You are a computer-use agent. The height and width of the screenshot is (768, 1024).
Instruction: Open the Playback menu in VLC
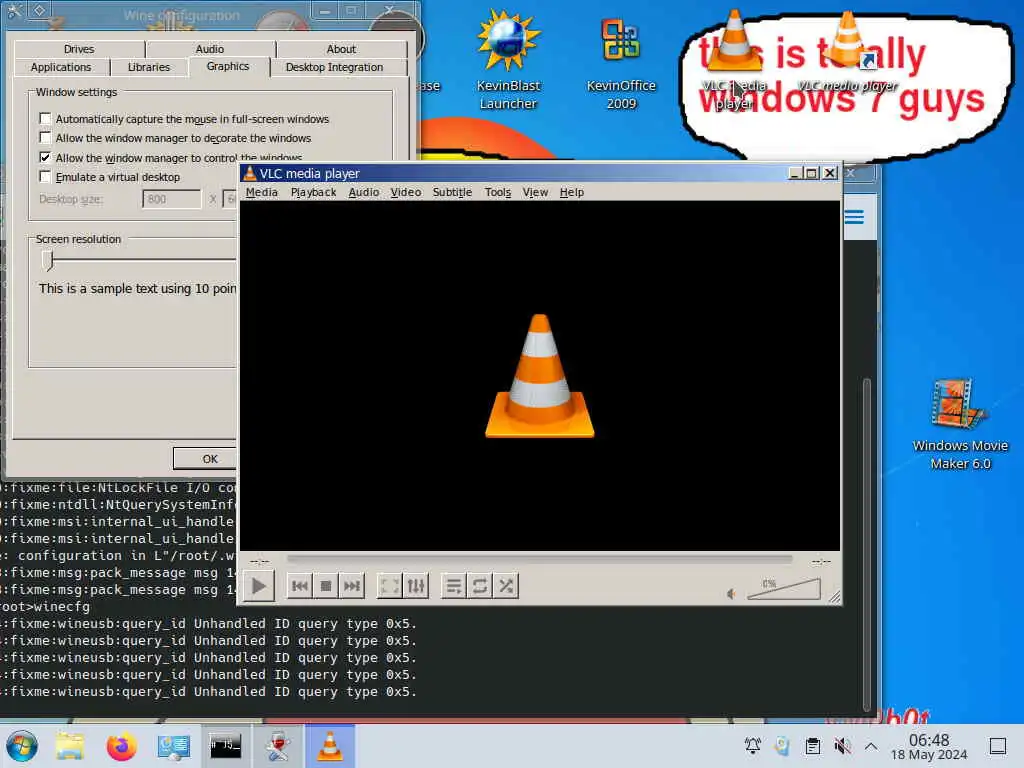point(313,192)
